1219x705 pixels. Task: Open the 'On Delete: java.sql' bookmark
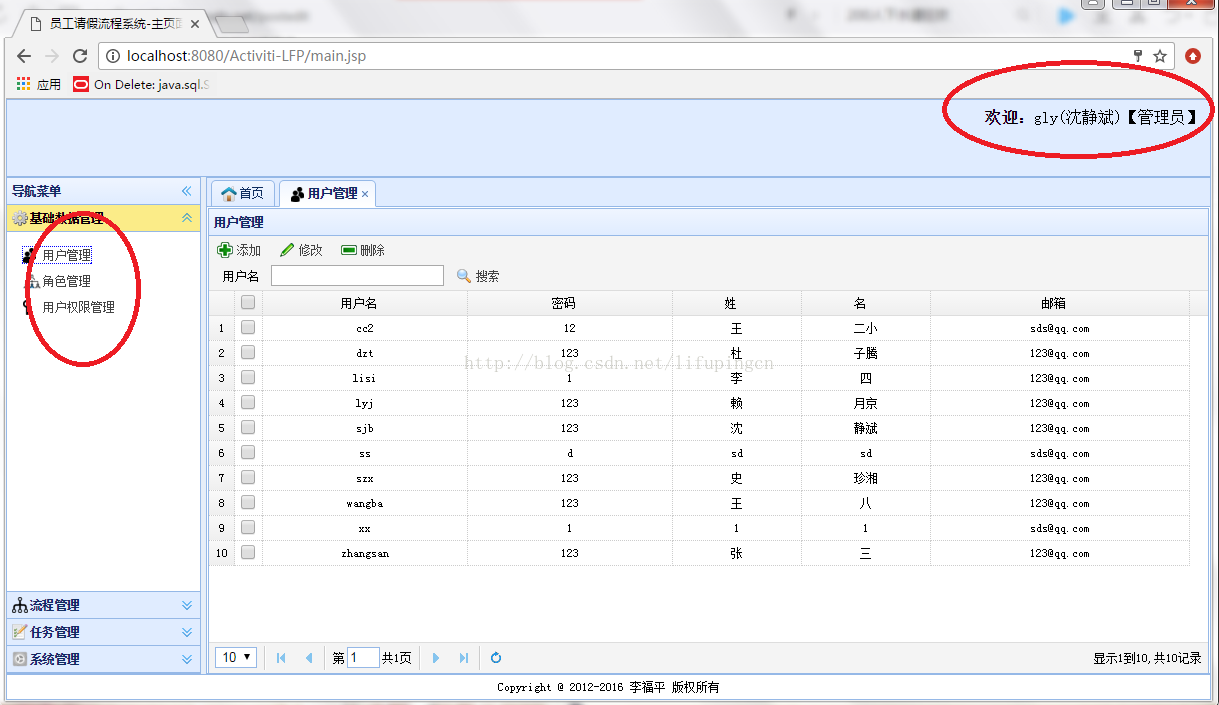click(x=142, y=84)
